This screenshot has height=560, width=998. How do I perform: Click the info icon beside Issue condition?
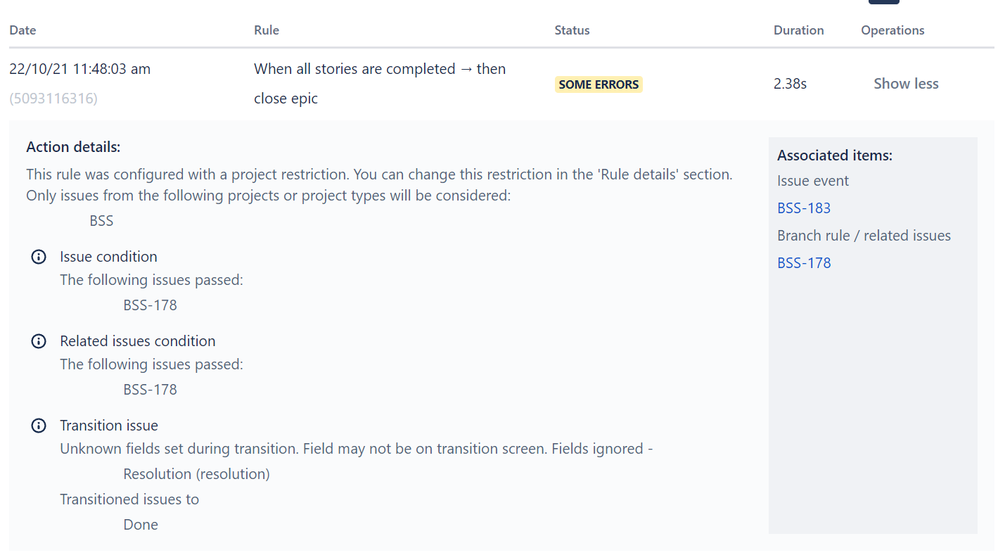(39, 257)
